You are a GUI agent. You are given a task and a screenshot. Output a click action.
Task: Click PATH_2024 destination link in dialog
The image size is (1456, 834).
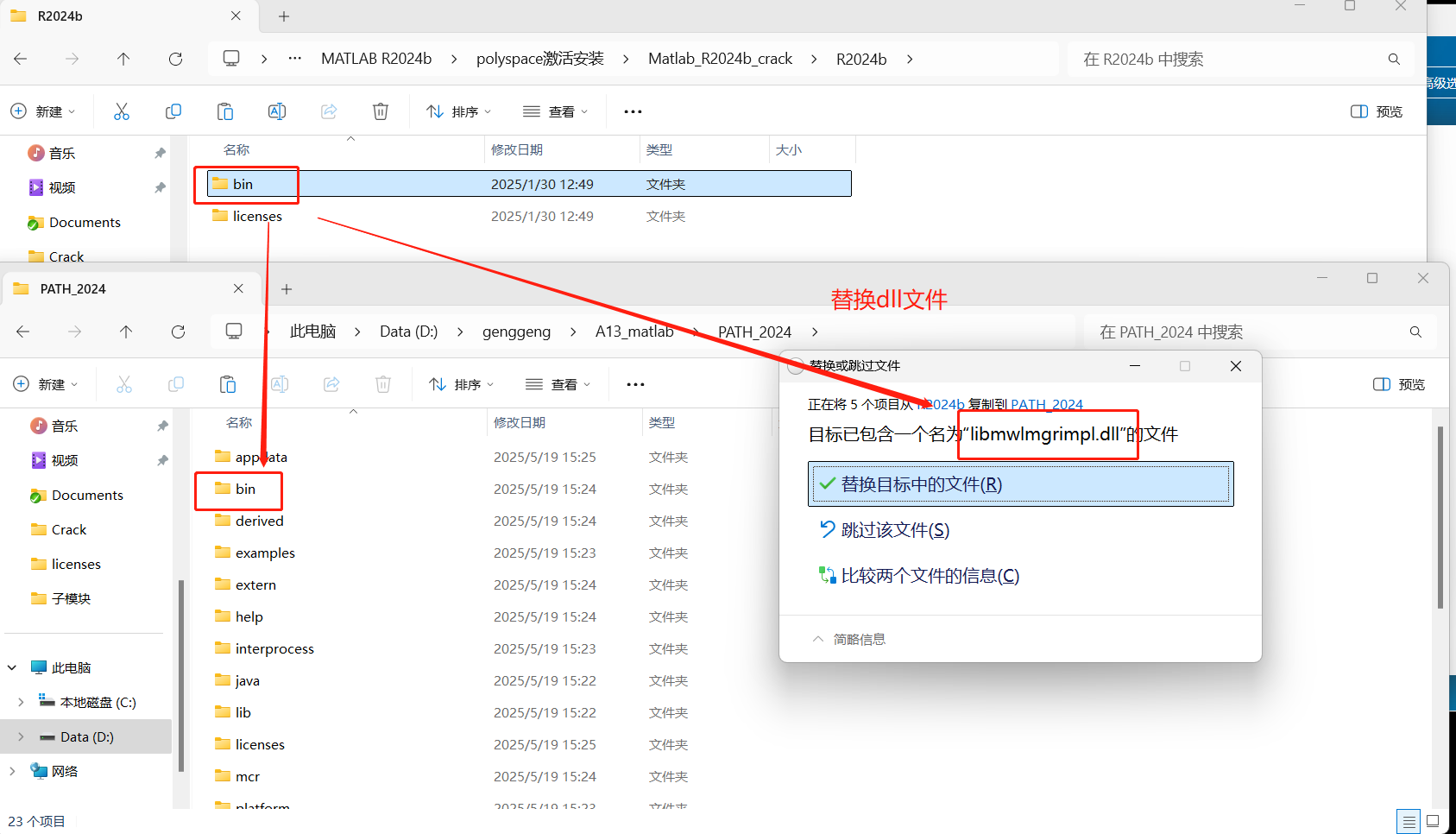pos(1047,404)
